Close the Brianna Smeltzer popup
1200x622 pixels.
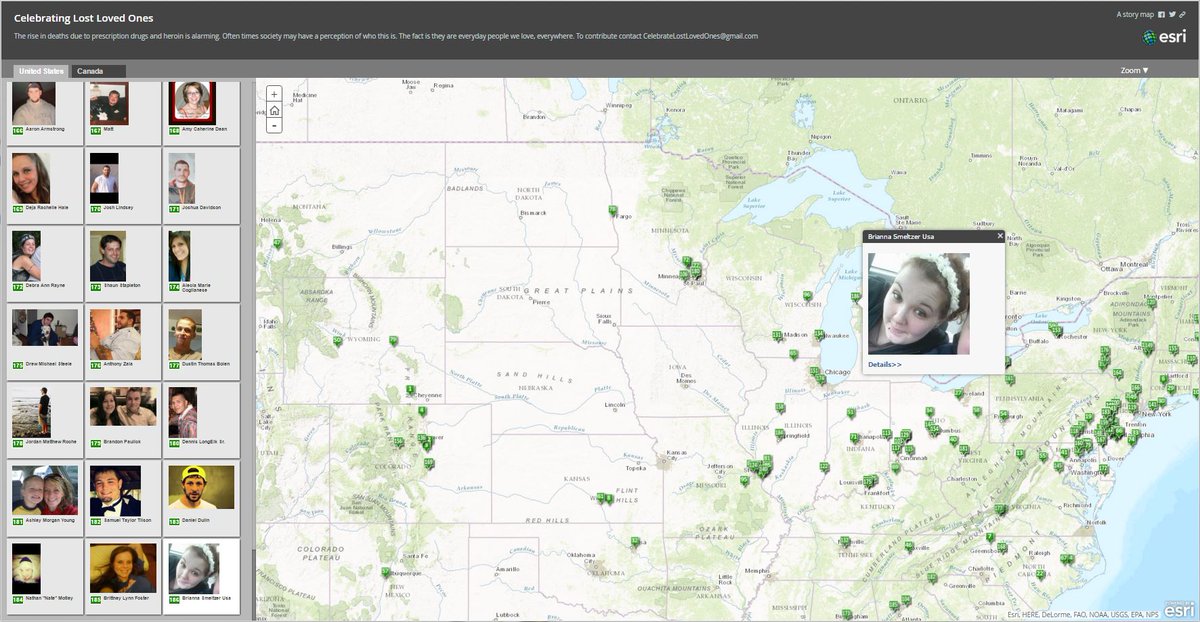(x=999, y=236)
